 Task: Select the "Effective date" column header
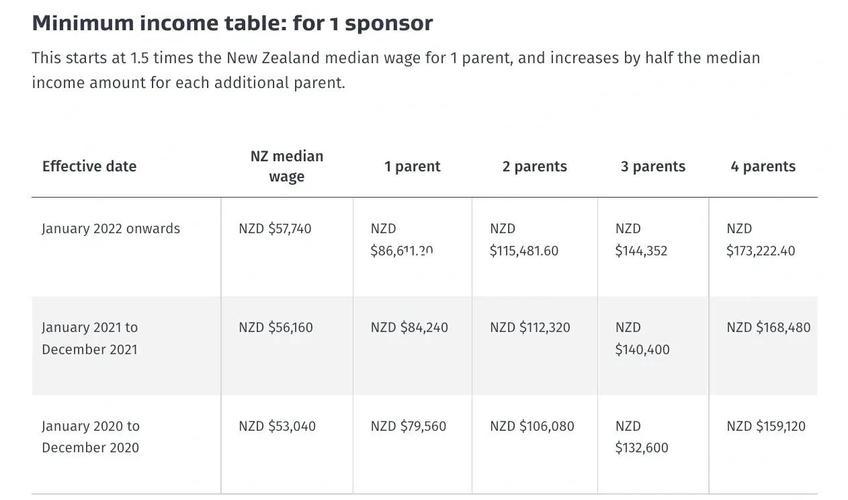point(89,166)
